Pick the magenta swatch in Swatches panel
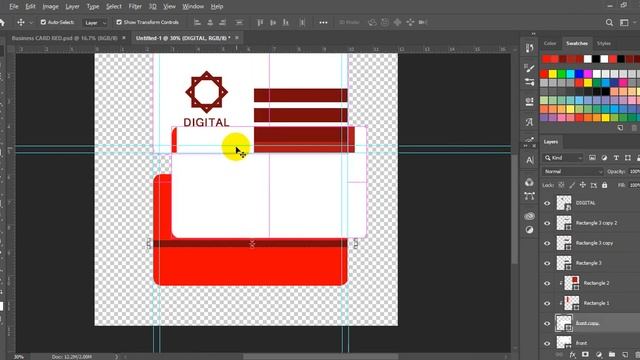Viewport: 640px width, 360px height. [x=588, y=74]
